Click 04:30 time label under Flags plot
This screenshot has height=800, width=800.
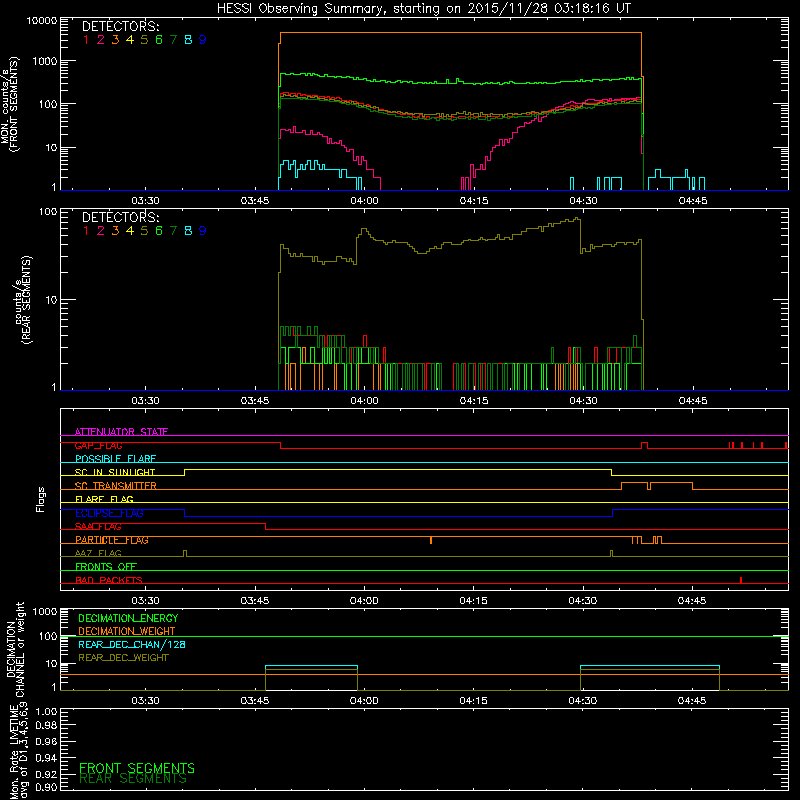click(x=583, y=601)
